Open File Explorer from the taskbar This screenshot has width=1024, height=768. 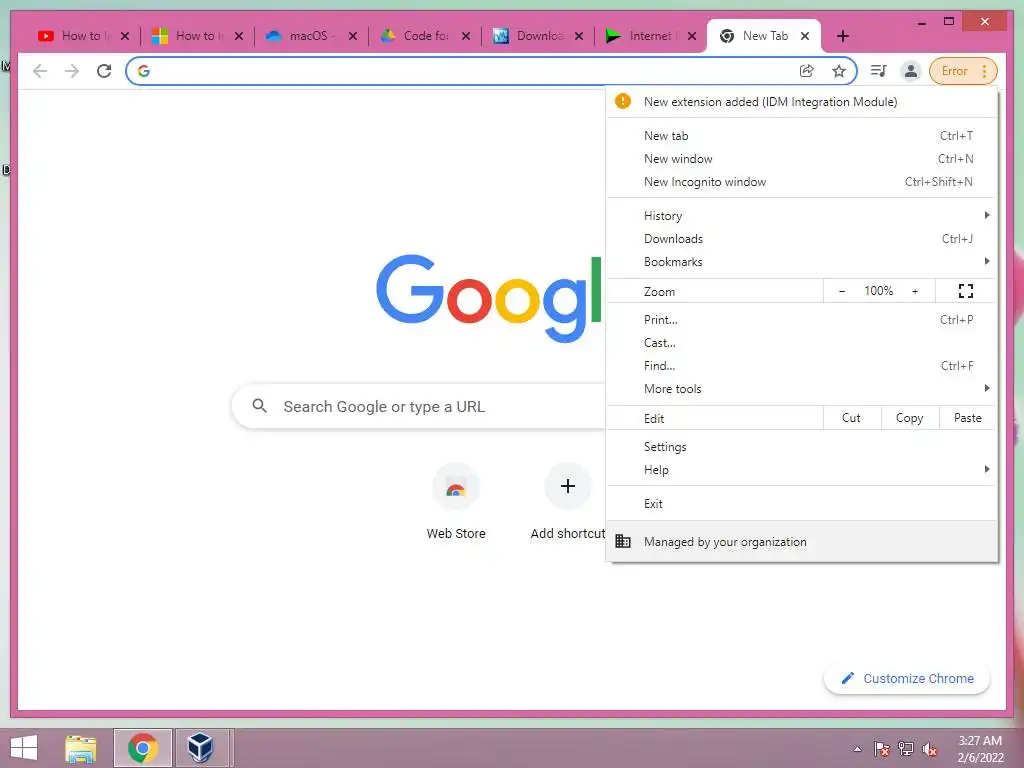coord(80,748)
